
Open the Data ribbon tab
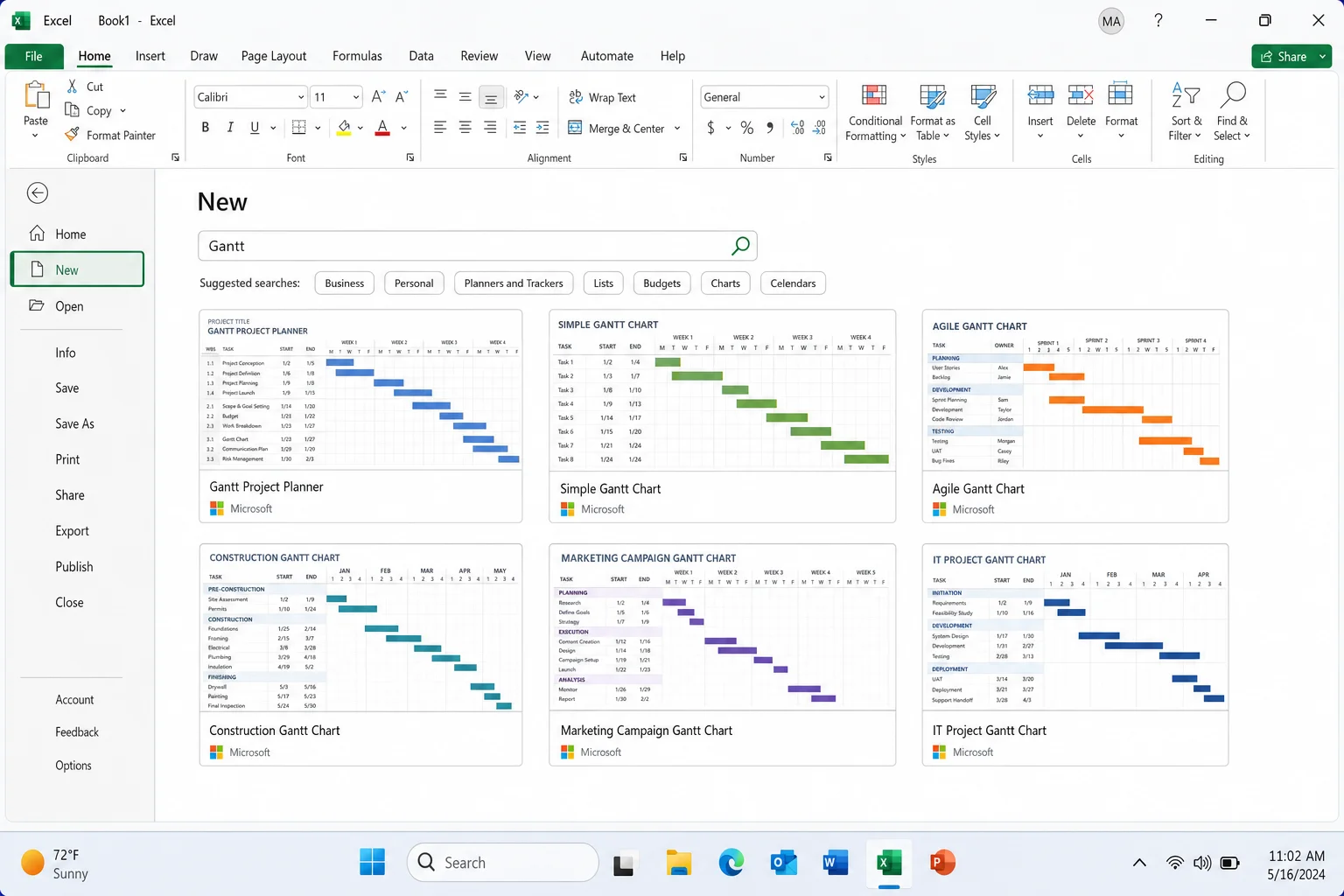point(421,56)
